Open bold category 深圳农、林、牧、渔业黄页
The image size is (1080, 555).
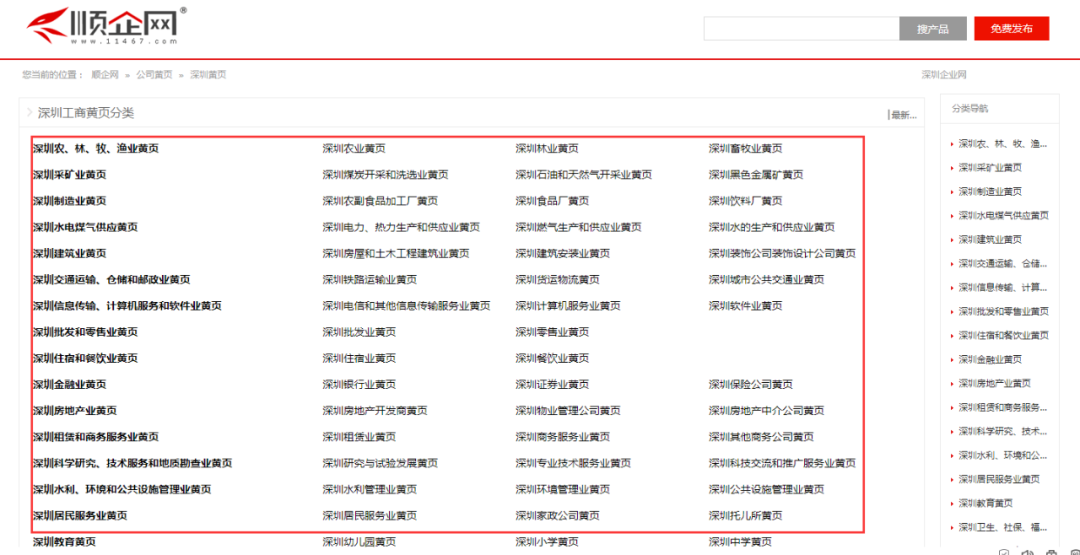[x=96, y=148]
